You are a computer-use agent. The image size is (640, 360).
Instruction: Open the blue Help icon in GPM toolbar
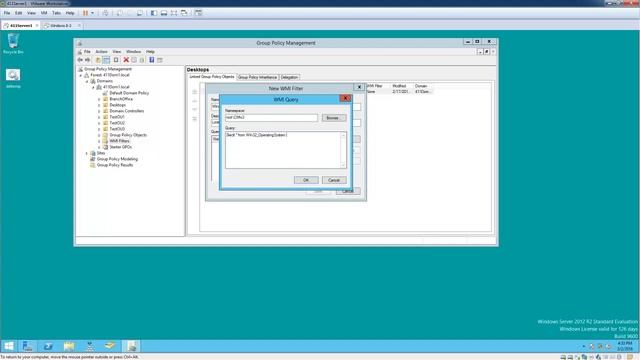pyautogui.click(x=151, y=60)
